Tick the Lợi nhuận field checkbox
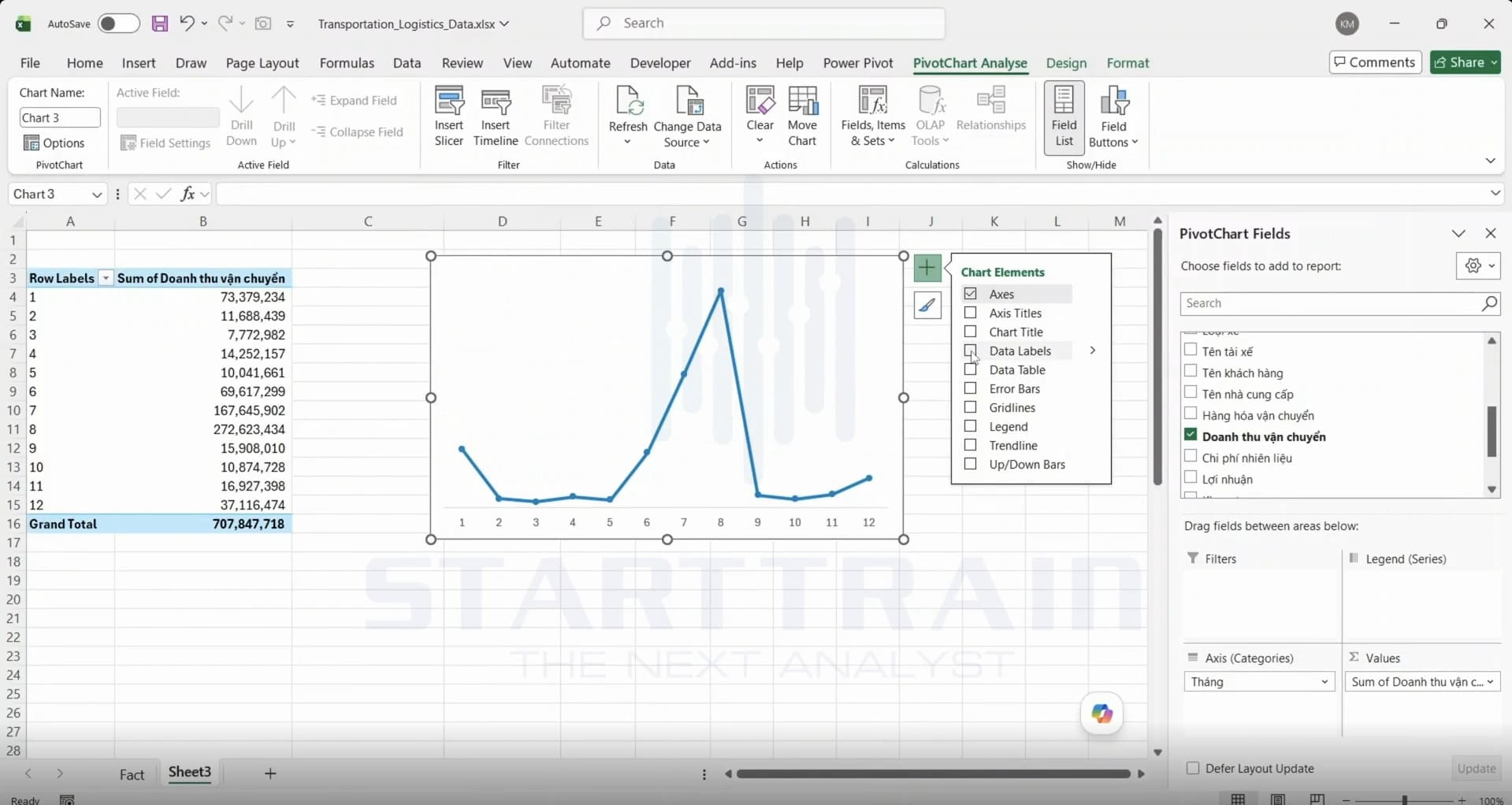This screenshot has width=1512, height=805. [x=1191, y=477]
